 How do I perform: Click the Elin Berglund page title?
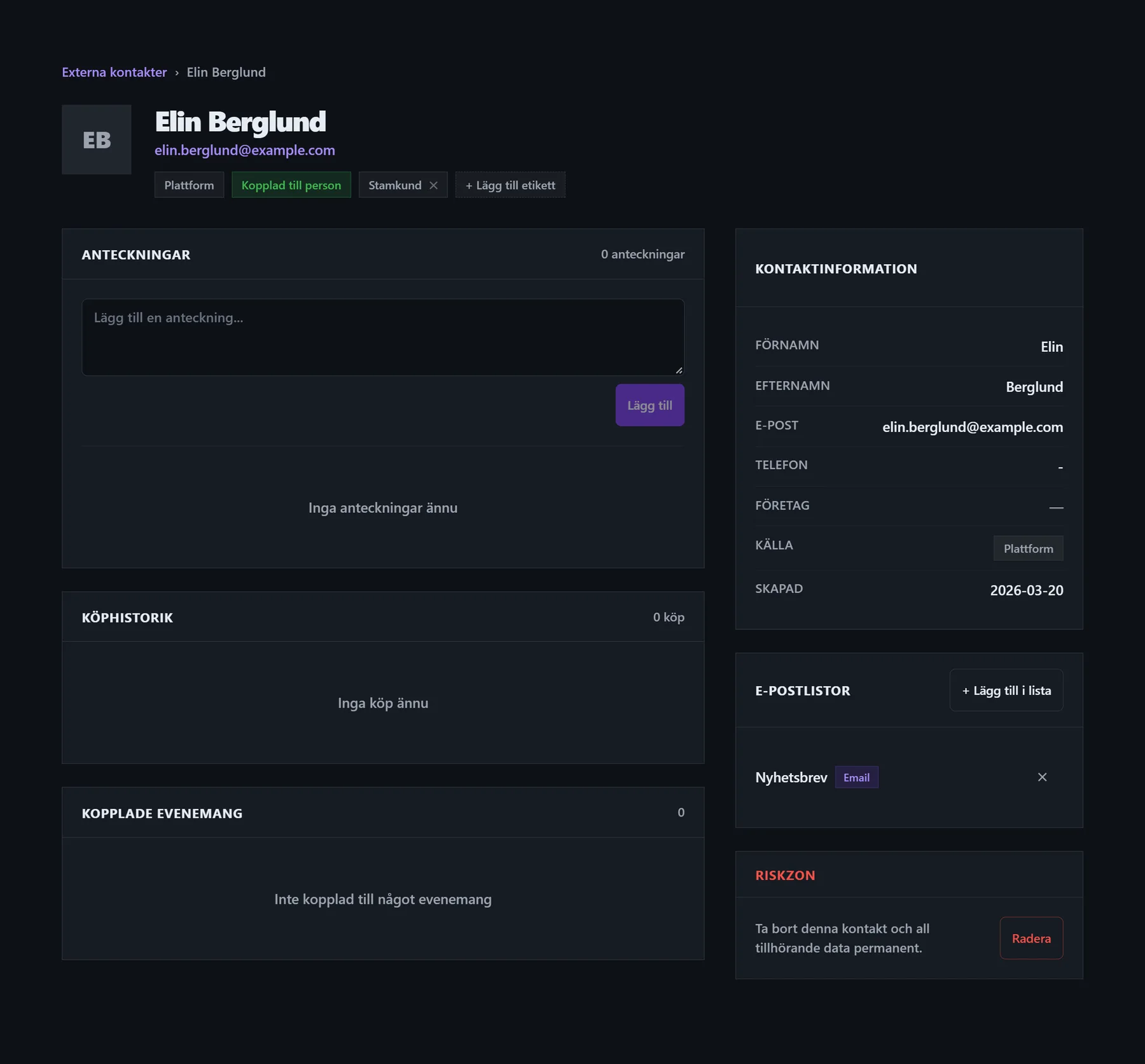(x=240, y=122)
